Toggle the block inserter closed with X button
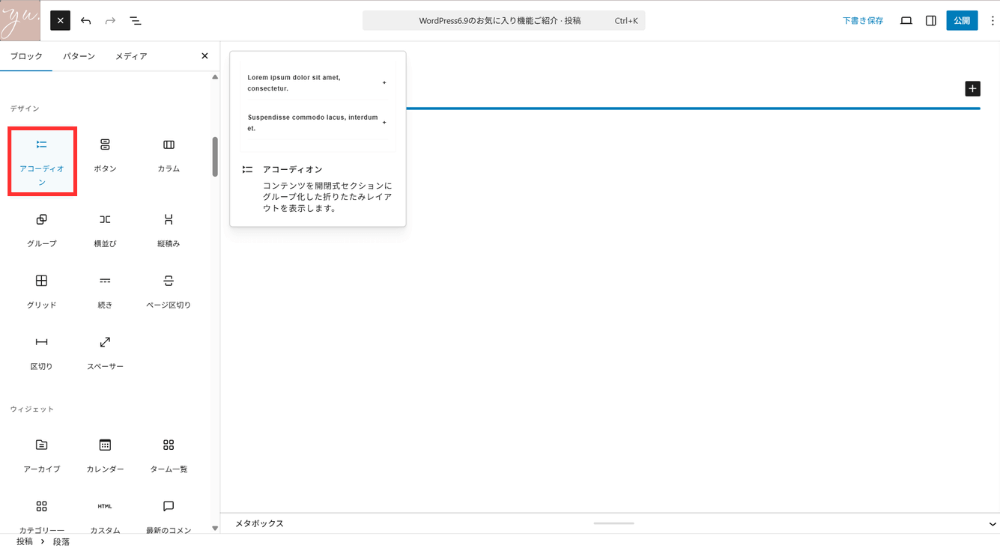This screenshot has width=1000, height=550. coord(60,21)
